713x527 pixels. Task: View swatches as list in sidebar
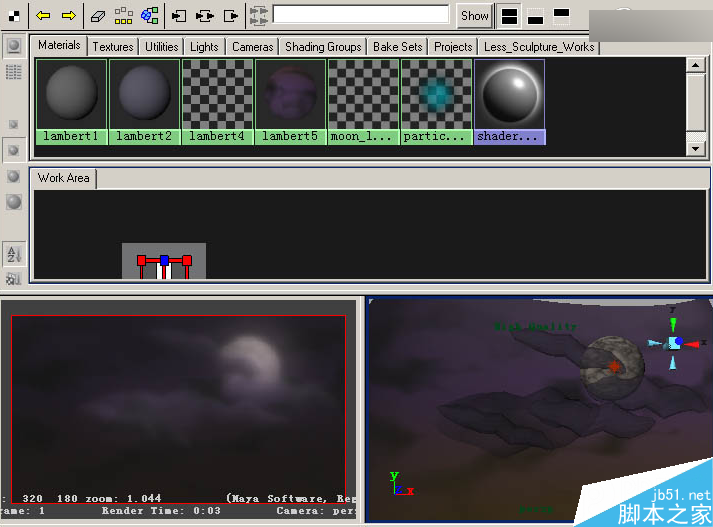pyautogui.click(x=14, y=72)
